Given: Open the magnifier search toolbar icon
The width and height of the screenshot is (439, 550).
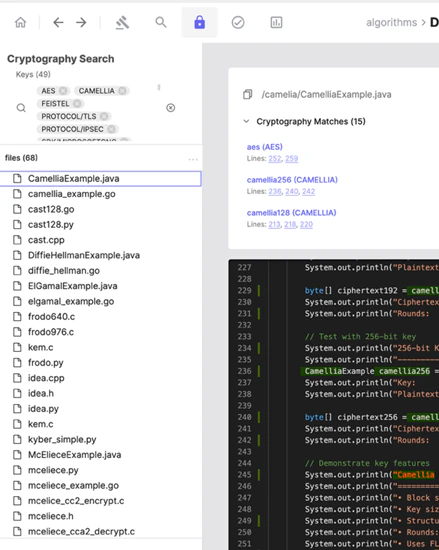Looking at the screenshot, I should click(161, 22).
